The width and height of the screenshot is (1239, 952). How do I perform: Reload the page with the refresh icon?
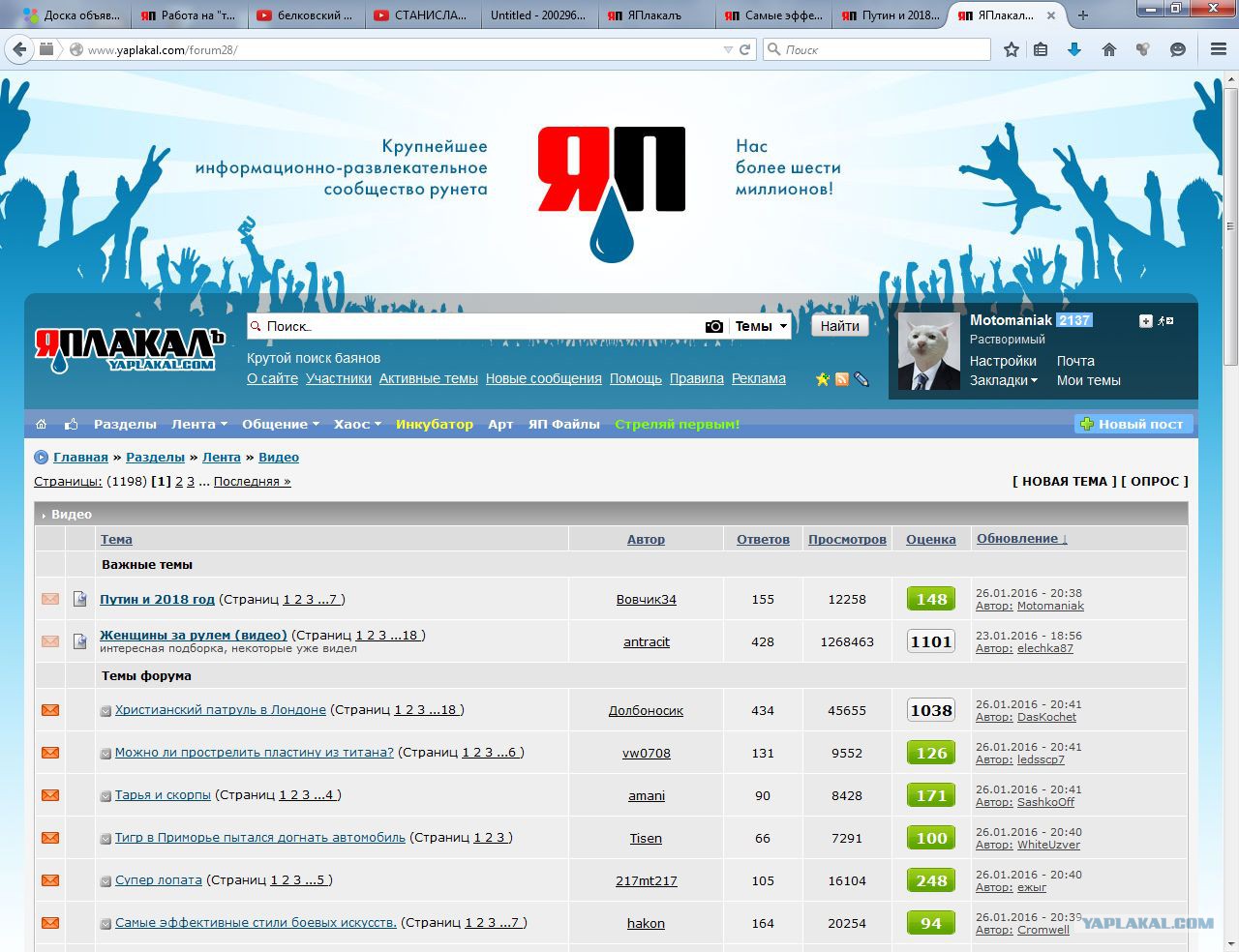745,49
